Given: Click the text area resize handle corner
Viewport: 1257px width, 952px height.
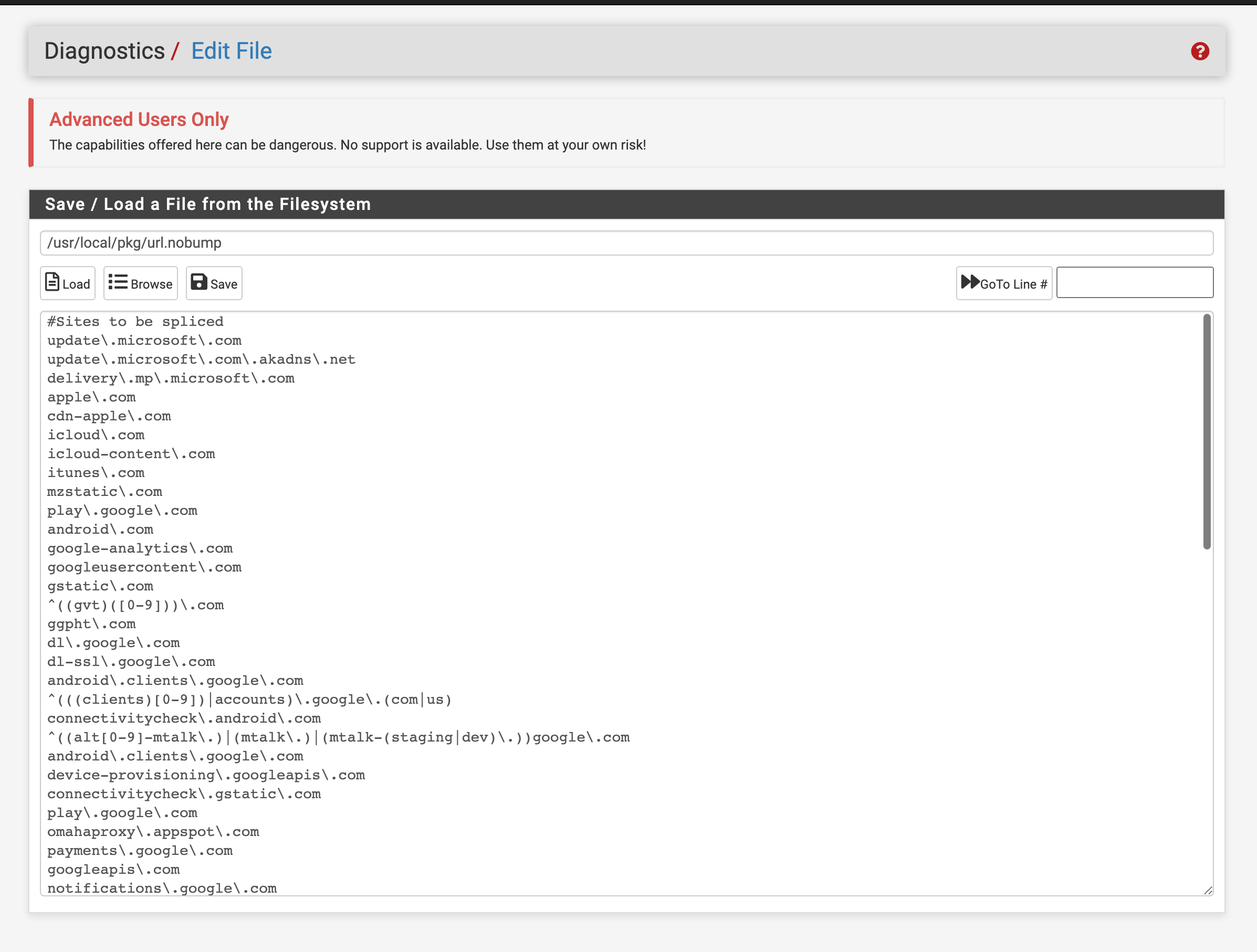Looking at the screenshot, I should click(1208, 890).
